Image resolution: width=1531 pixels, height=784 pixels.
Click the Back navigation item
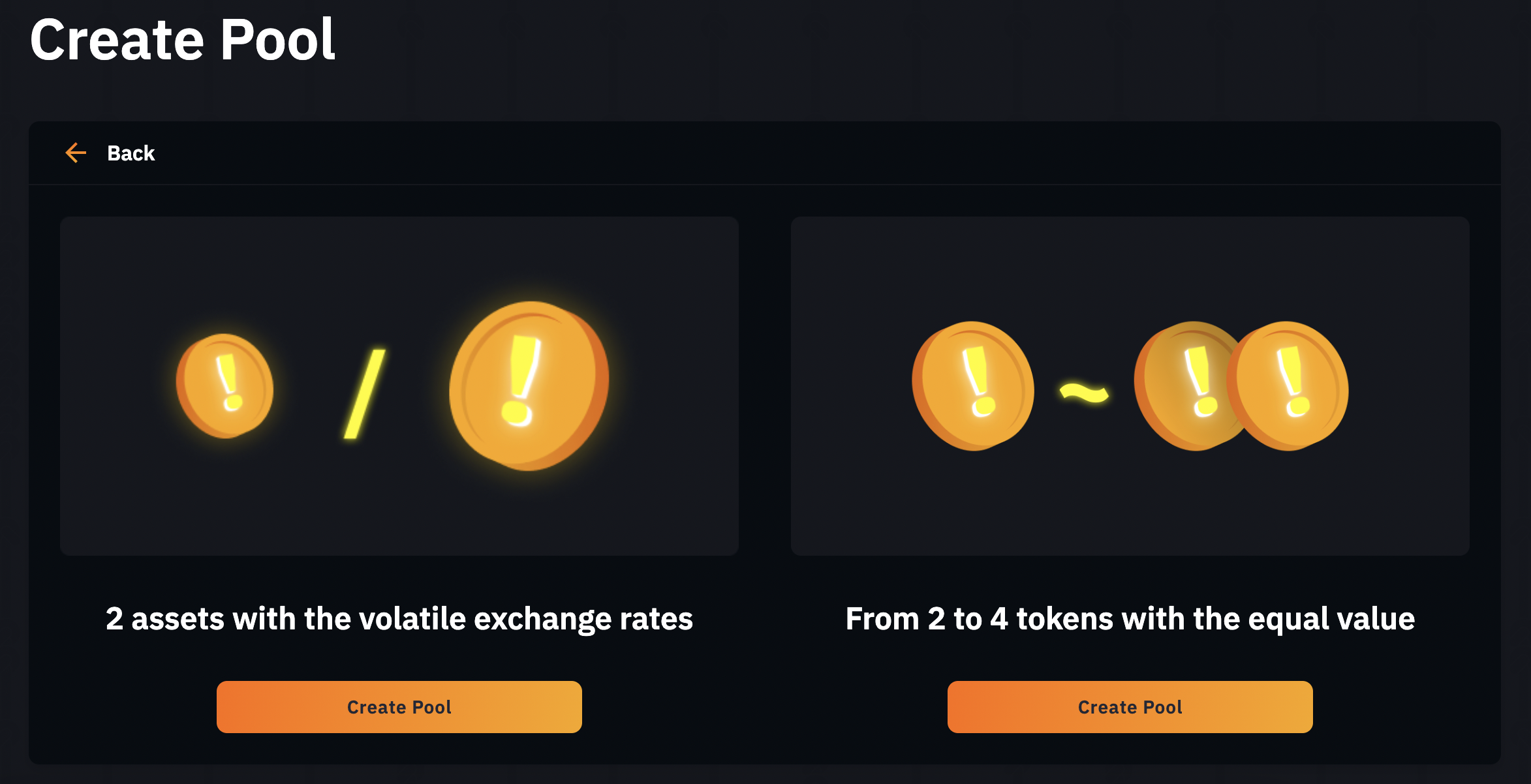[x=130, y=153]
